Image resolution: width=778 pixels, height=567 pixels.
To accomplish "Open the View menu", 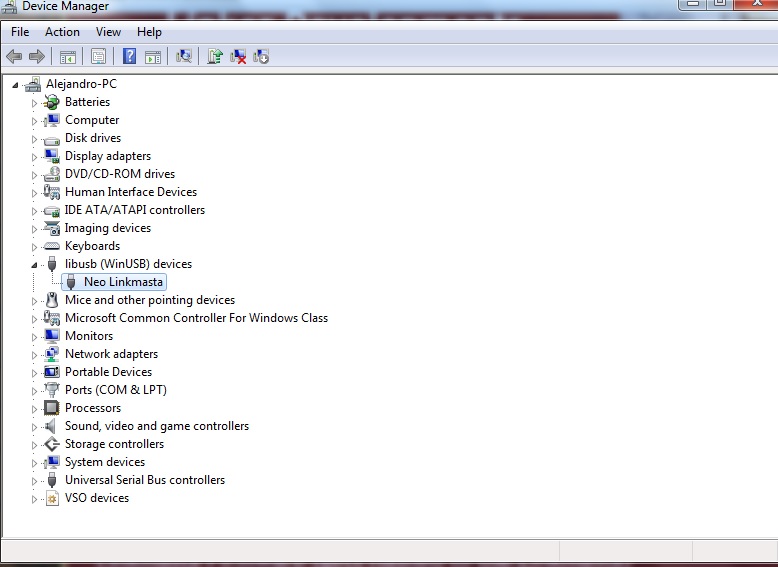I will [108, 32].
